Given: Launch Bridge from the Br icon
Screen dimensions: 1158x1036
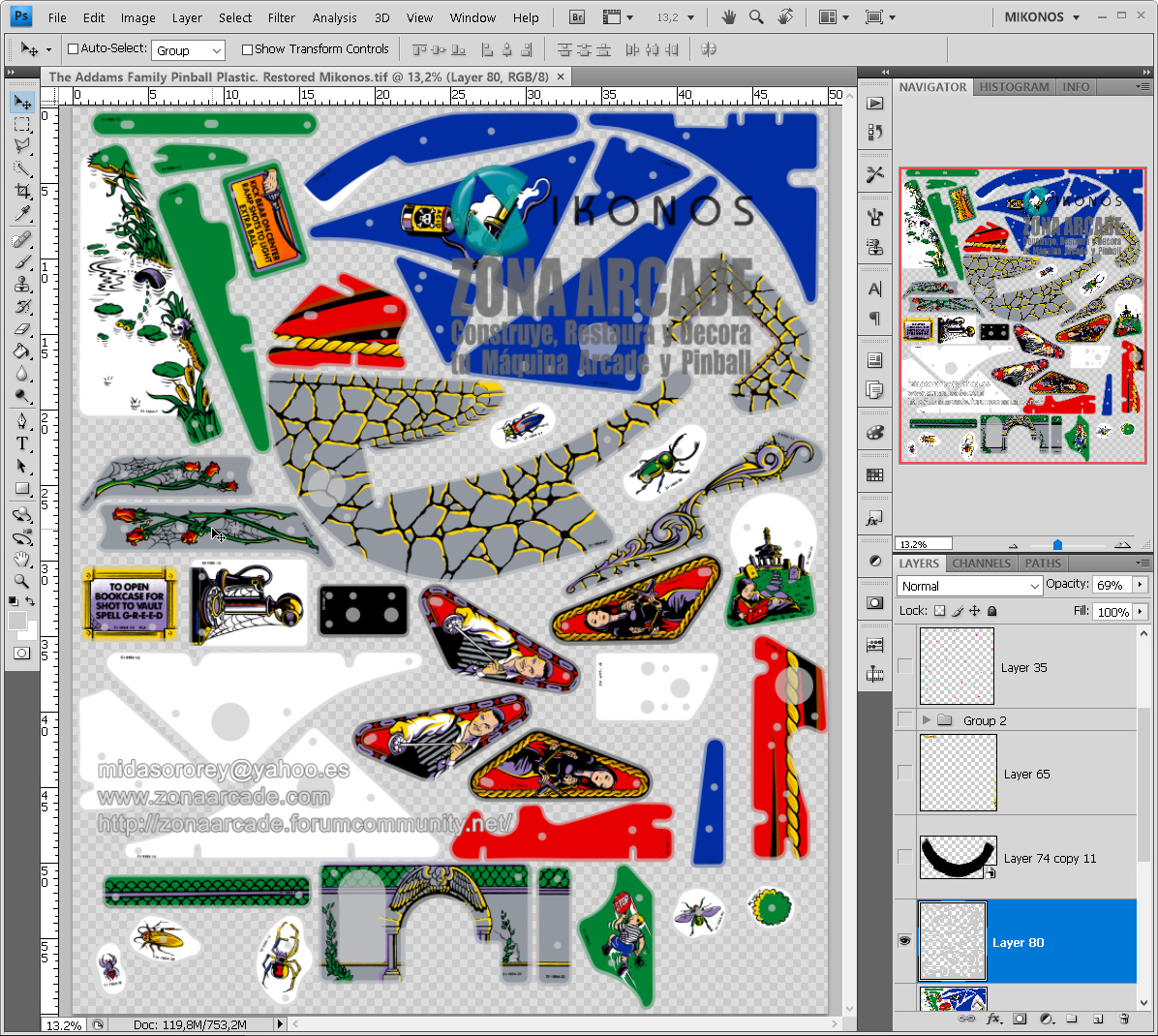Looking at the screenshot, I should (577, 17).
